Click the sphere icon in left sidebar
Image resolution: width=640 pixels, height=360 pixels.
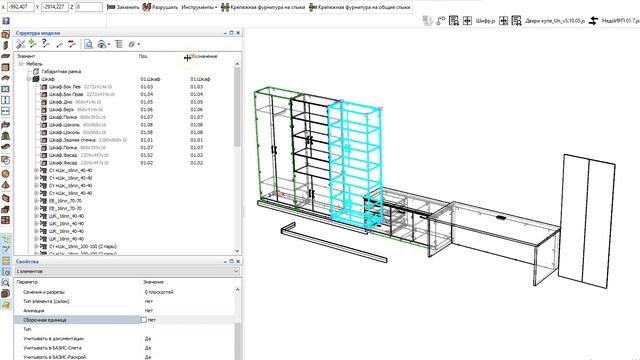(6, 174)
